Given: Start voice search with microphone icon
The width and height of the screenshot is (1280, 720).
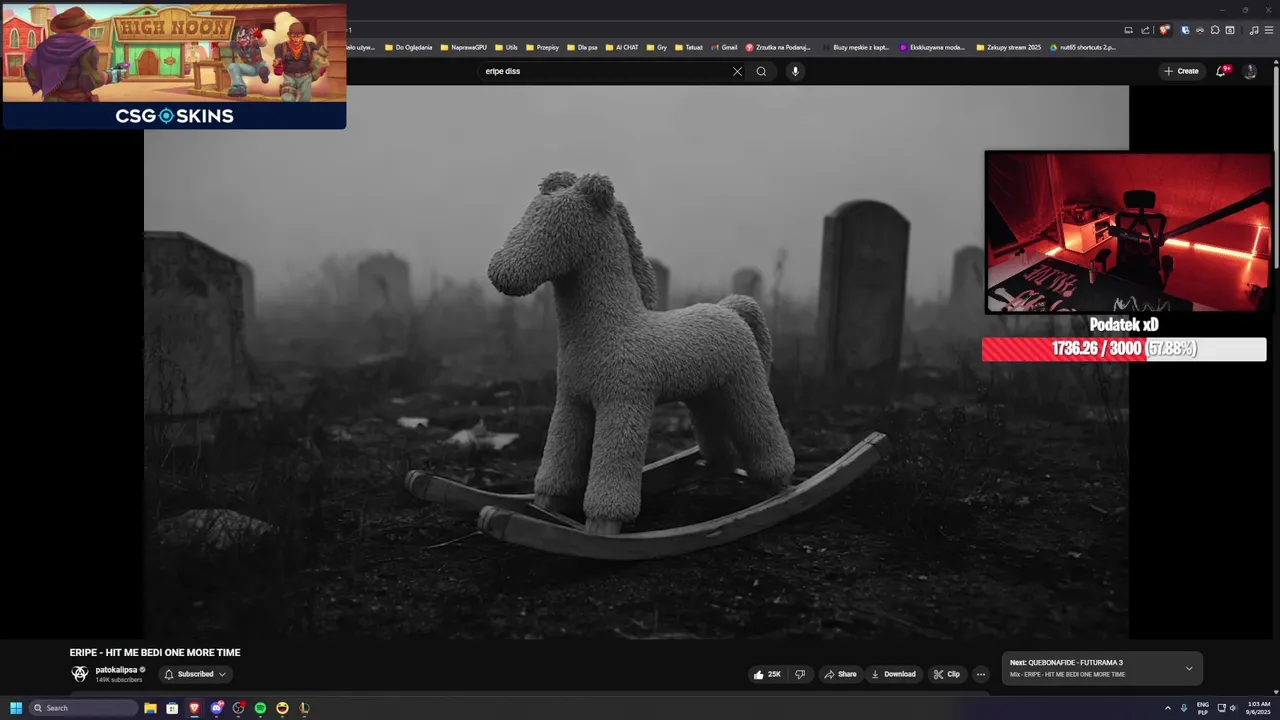Looking at the screenshot, I should (x=795, y=71).
